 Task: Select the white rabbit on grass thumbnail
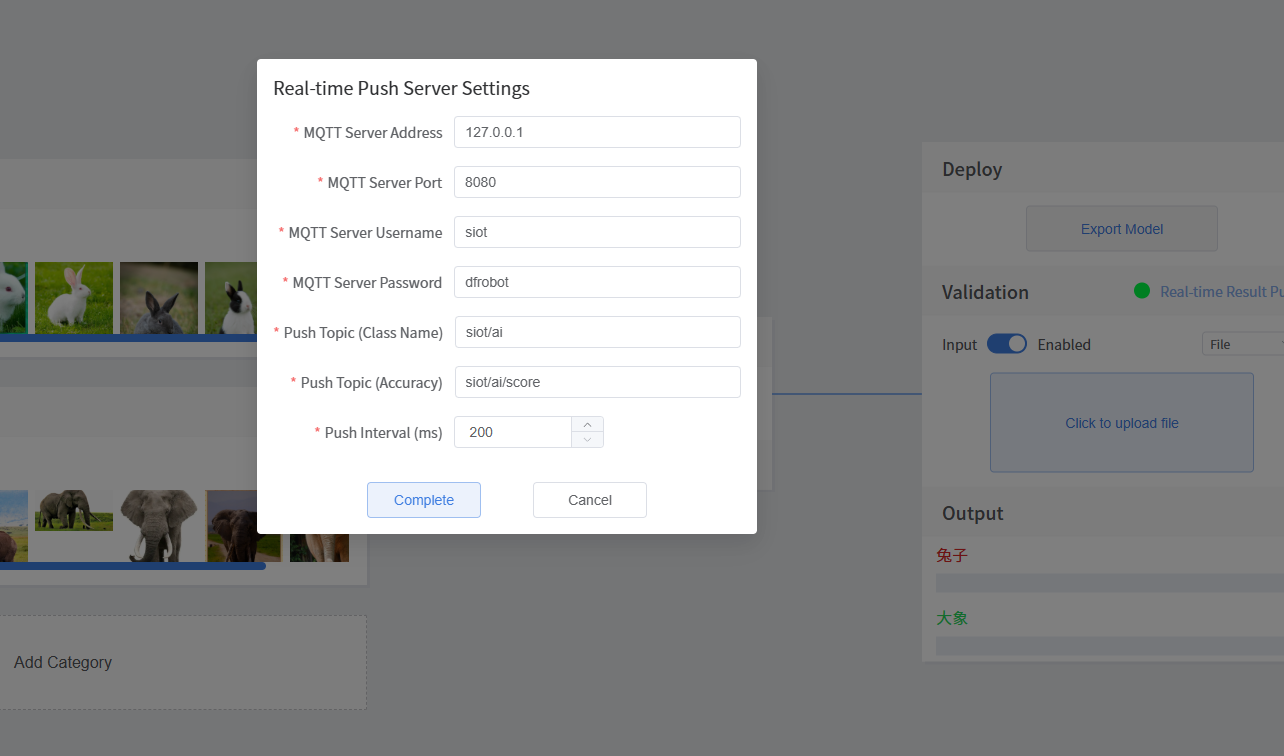click(x=74, y=297)
